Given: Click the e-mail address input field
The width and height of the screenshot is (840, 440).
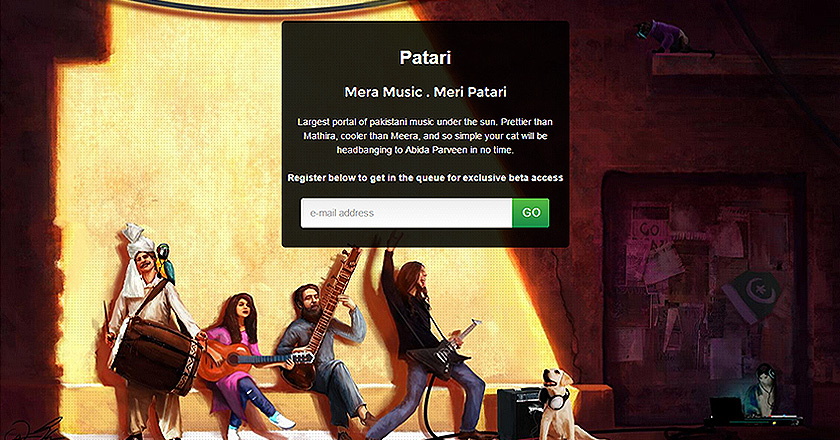Looking at the screenshot, I should (406, 213).
